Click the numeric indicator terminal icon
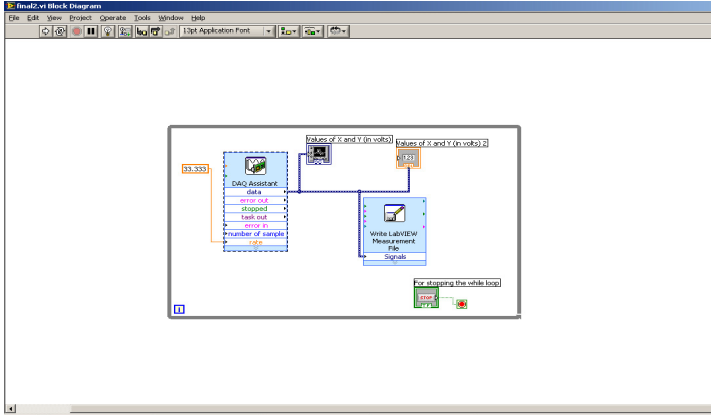The height and width of the screenshot is (415, 711). 408,158
